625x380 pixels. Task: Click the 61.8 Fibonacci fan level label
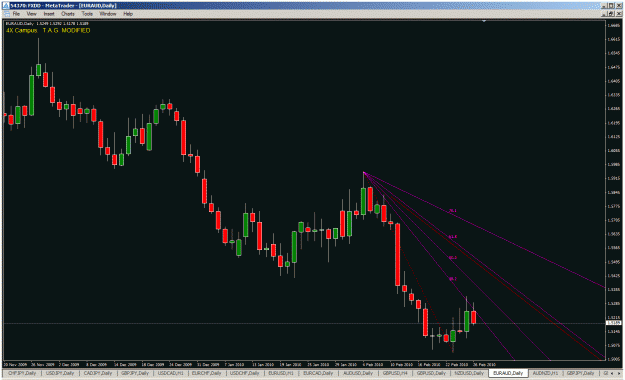point(453,236)
